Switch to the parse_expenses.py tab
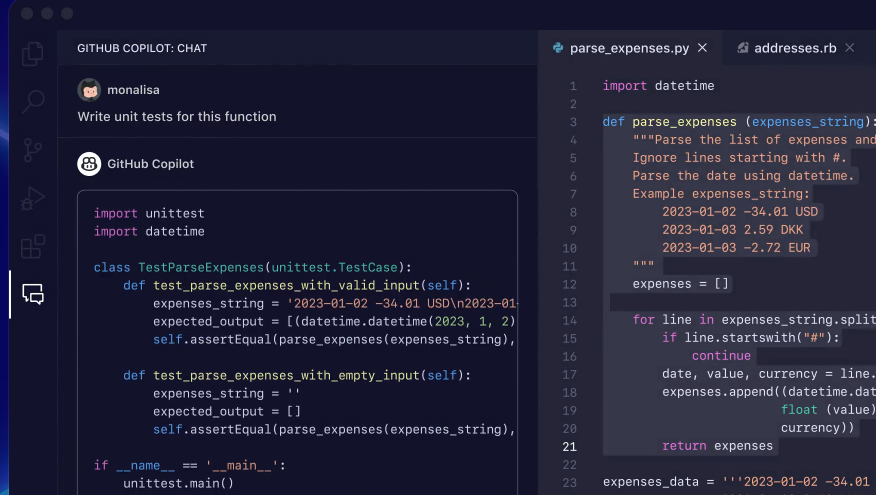876x495 pixels. click(630, 48)
